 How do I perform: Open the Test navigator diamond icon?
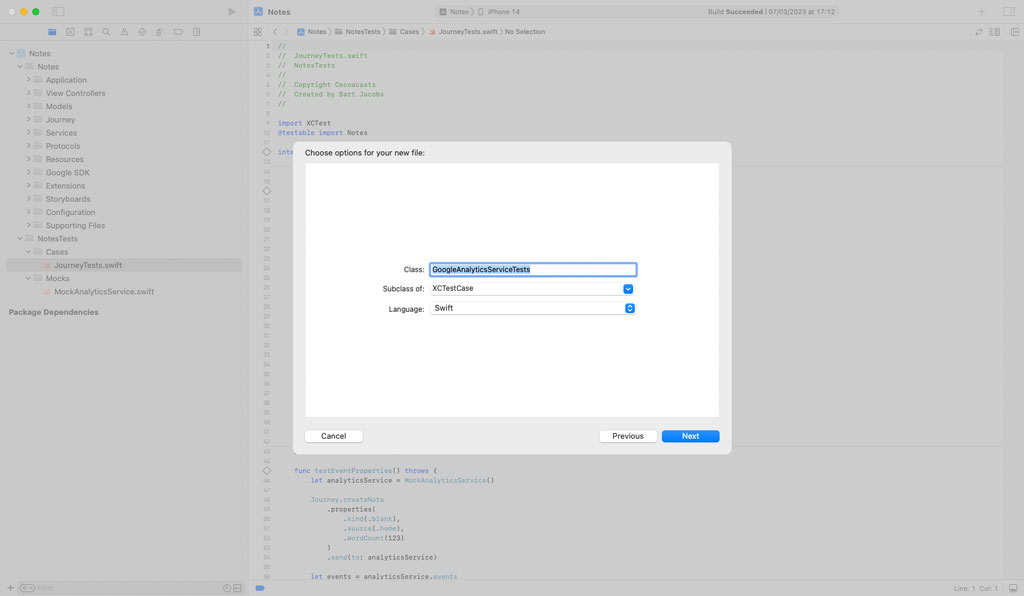(142, 31)
